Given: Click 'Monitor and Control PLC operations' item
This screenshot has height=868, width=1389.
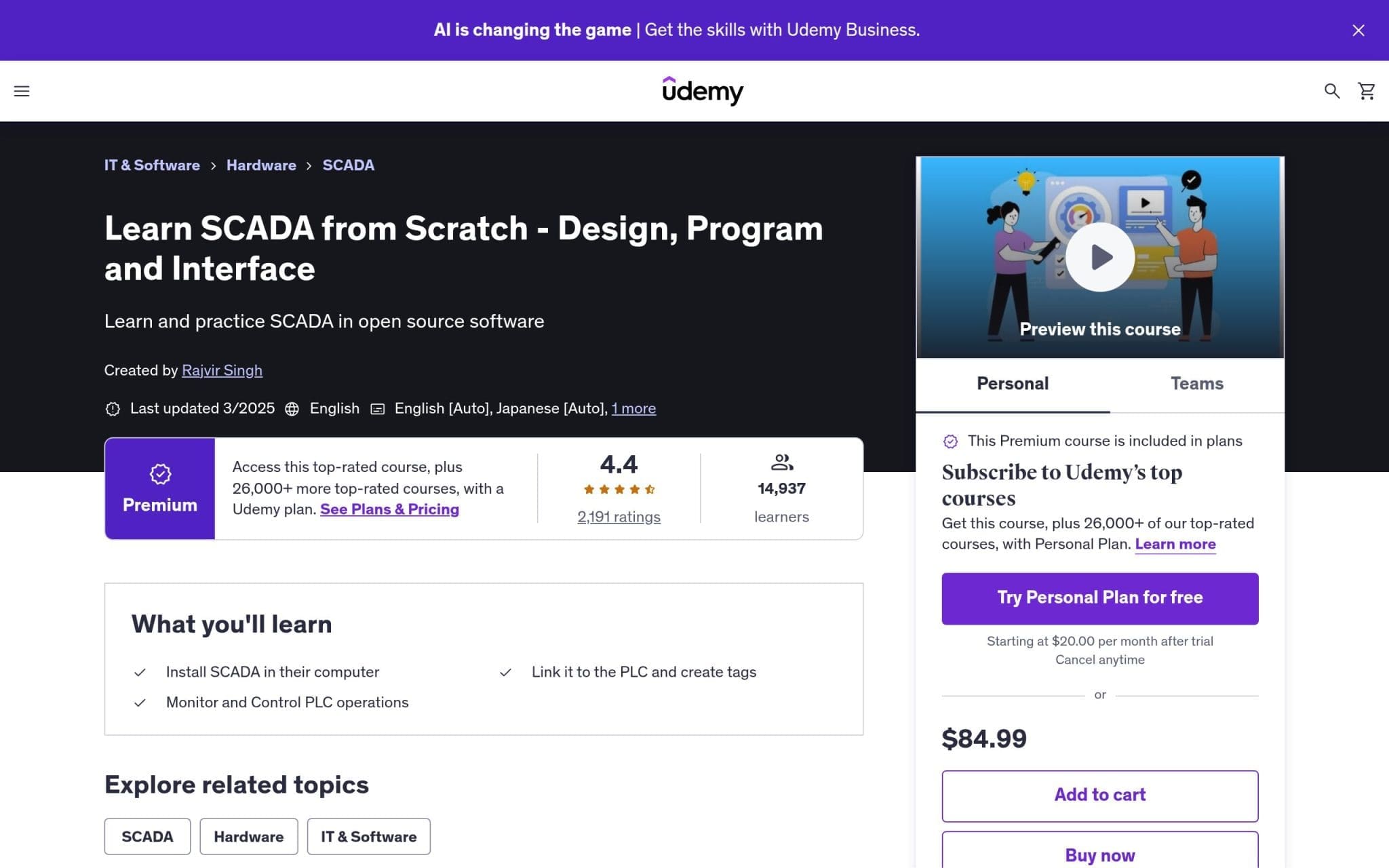Looking at the screenshot, I should coord(287,703).
